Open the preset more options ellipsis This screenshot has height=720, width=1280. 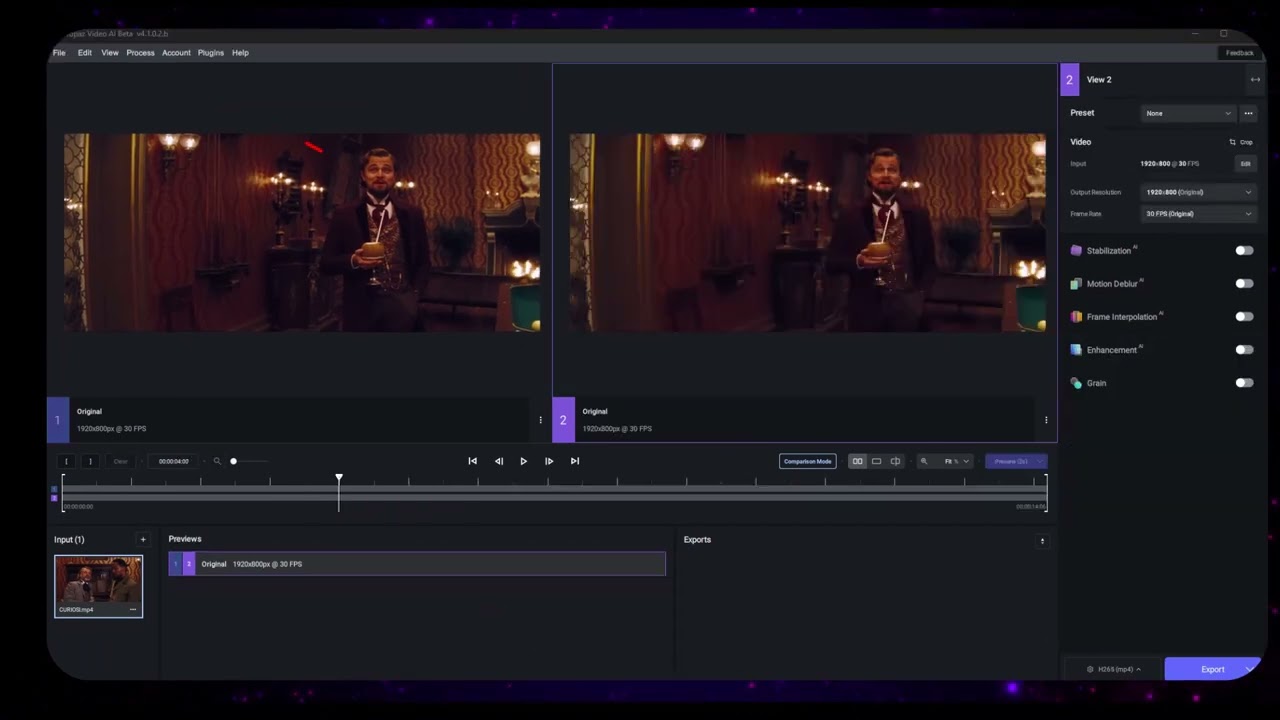(x=1248, y=113)
